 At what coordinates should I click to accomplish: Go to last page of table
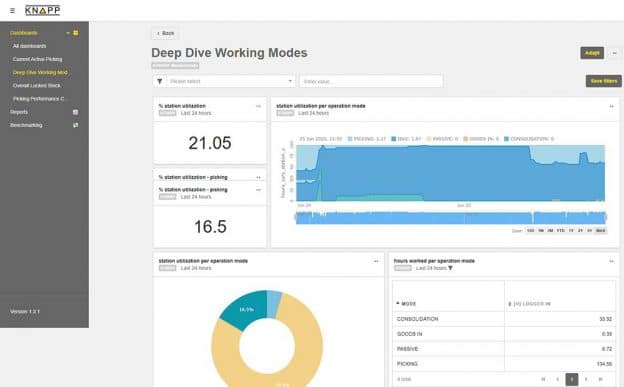[601, 379]
